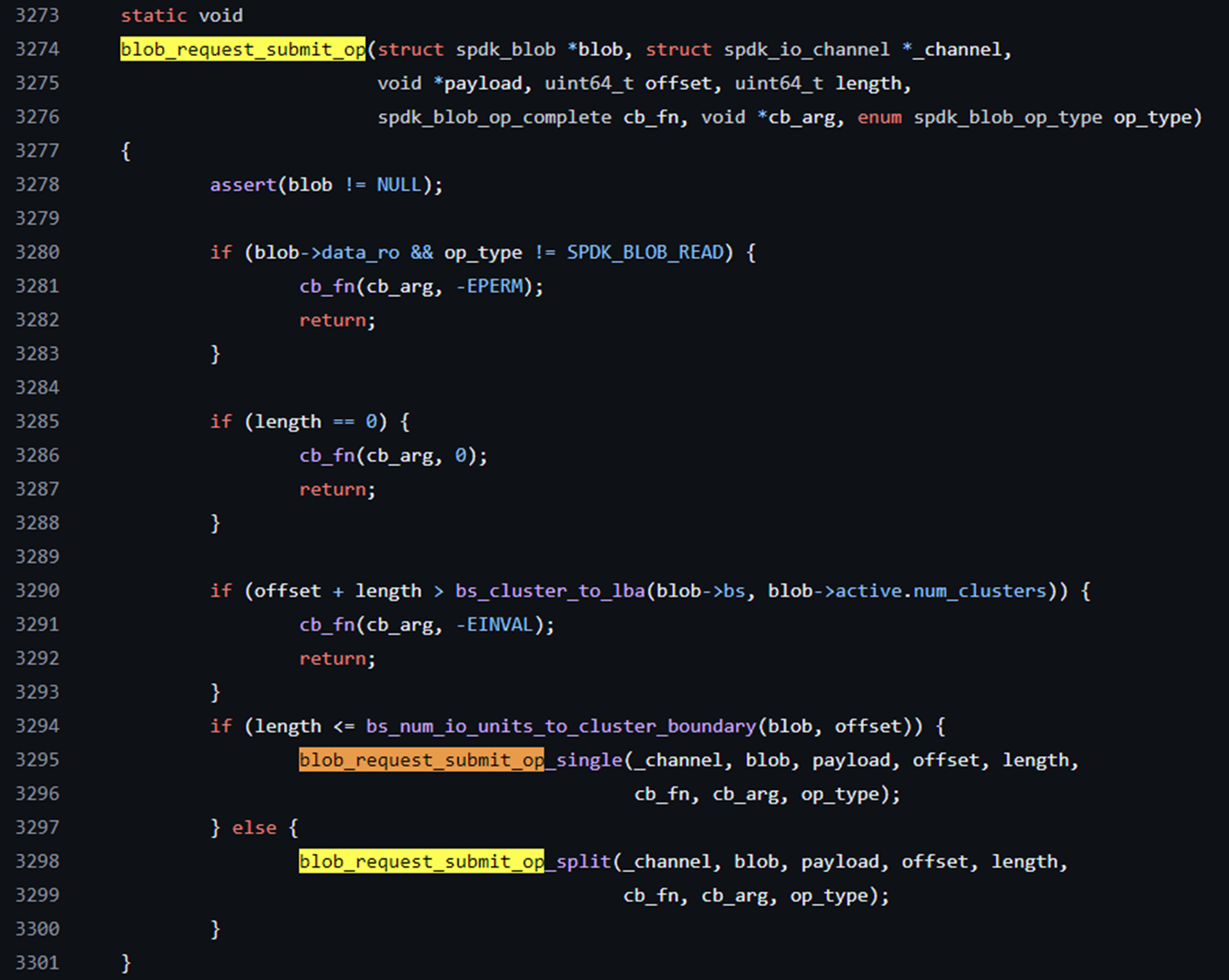
Task: Click the orange-highlighted blob_request_submit_op_single call
Action: coord(461,760)
